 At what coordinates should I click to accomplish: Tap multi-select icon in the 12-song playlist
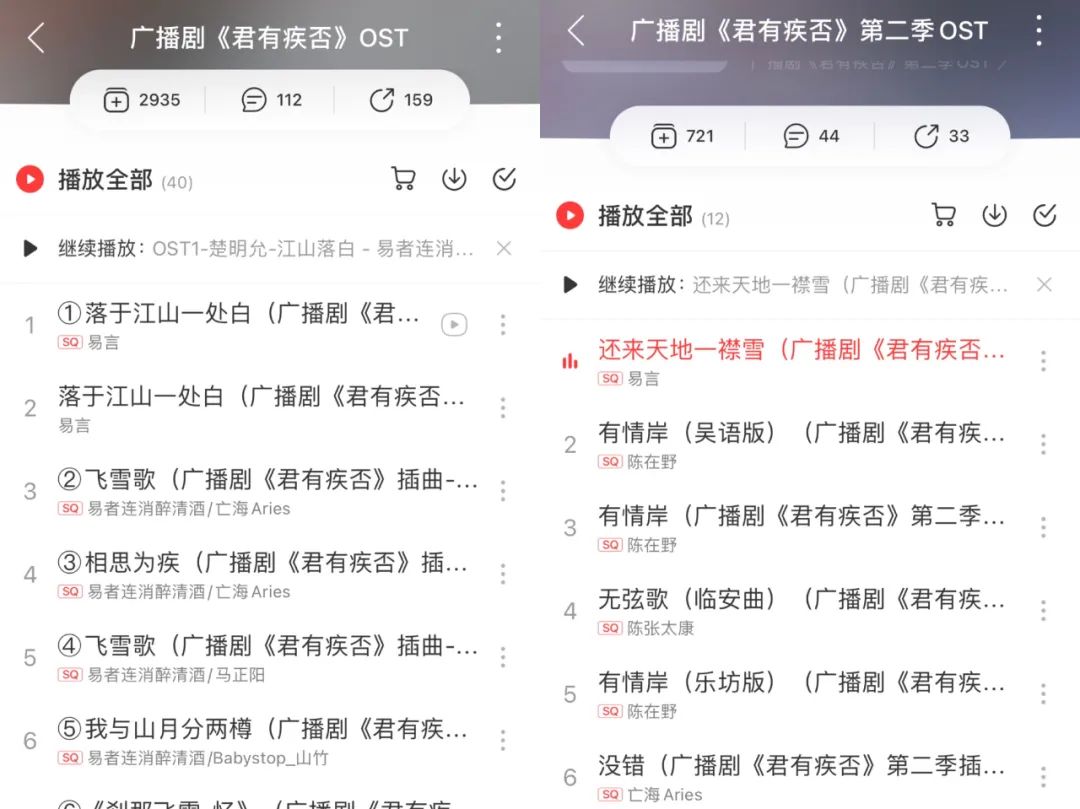point(1044,216)
